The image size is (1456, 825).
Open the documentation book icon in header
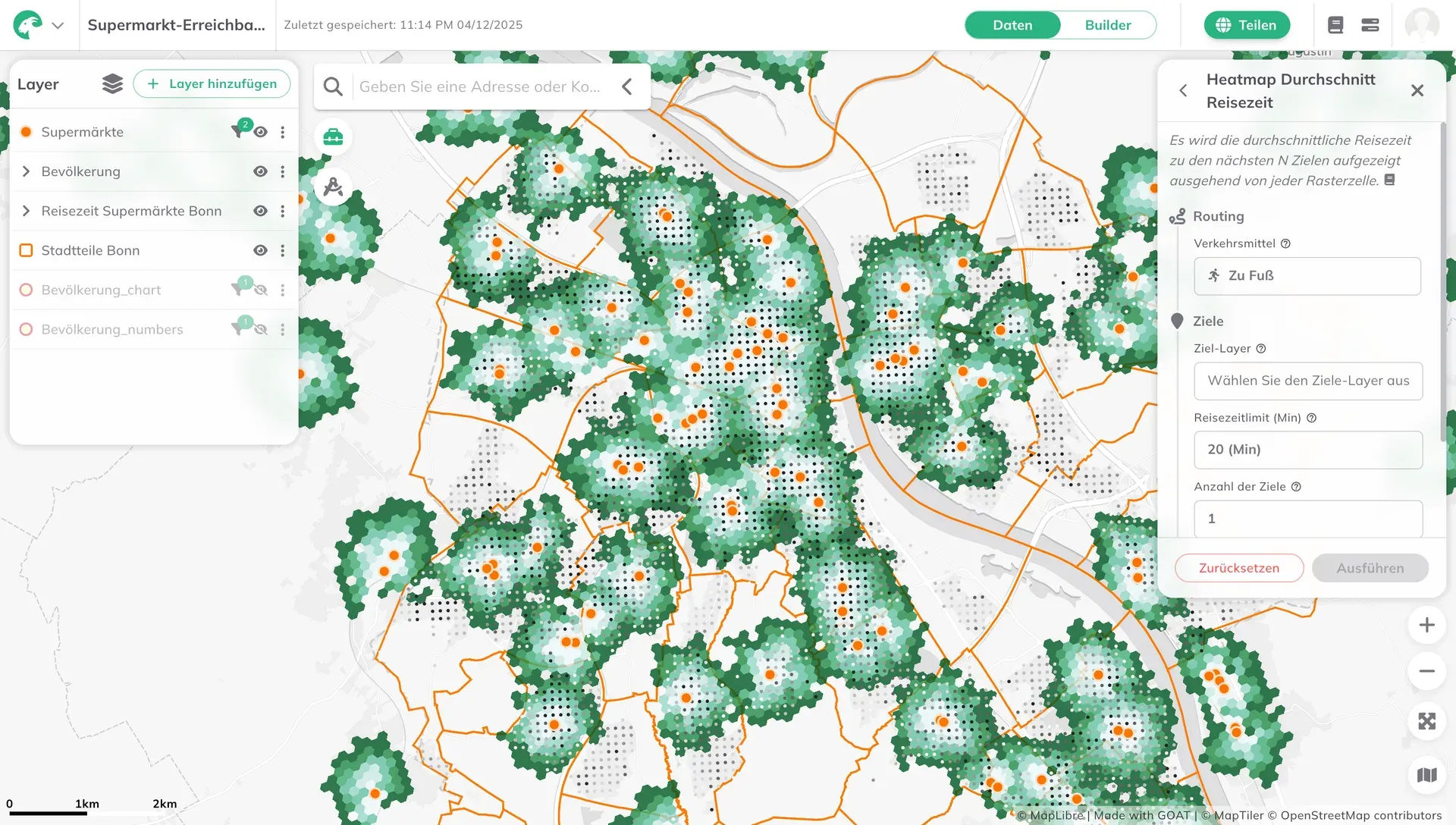tap(1335, 25)
